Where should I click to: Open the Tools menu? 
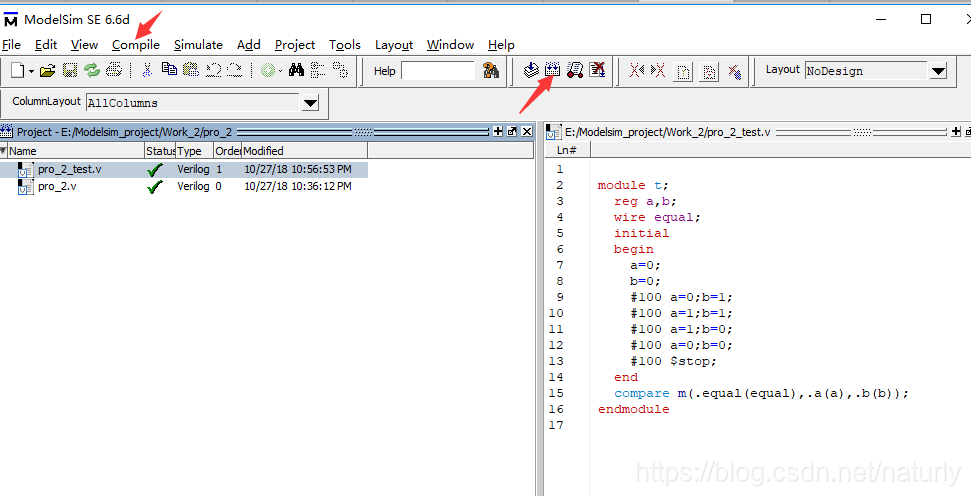point(345,45)
